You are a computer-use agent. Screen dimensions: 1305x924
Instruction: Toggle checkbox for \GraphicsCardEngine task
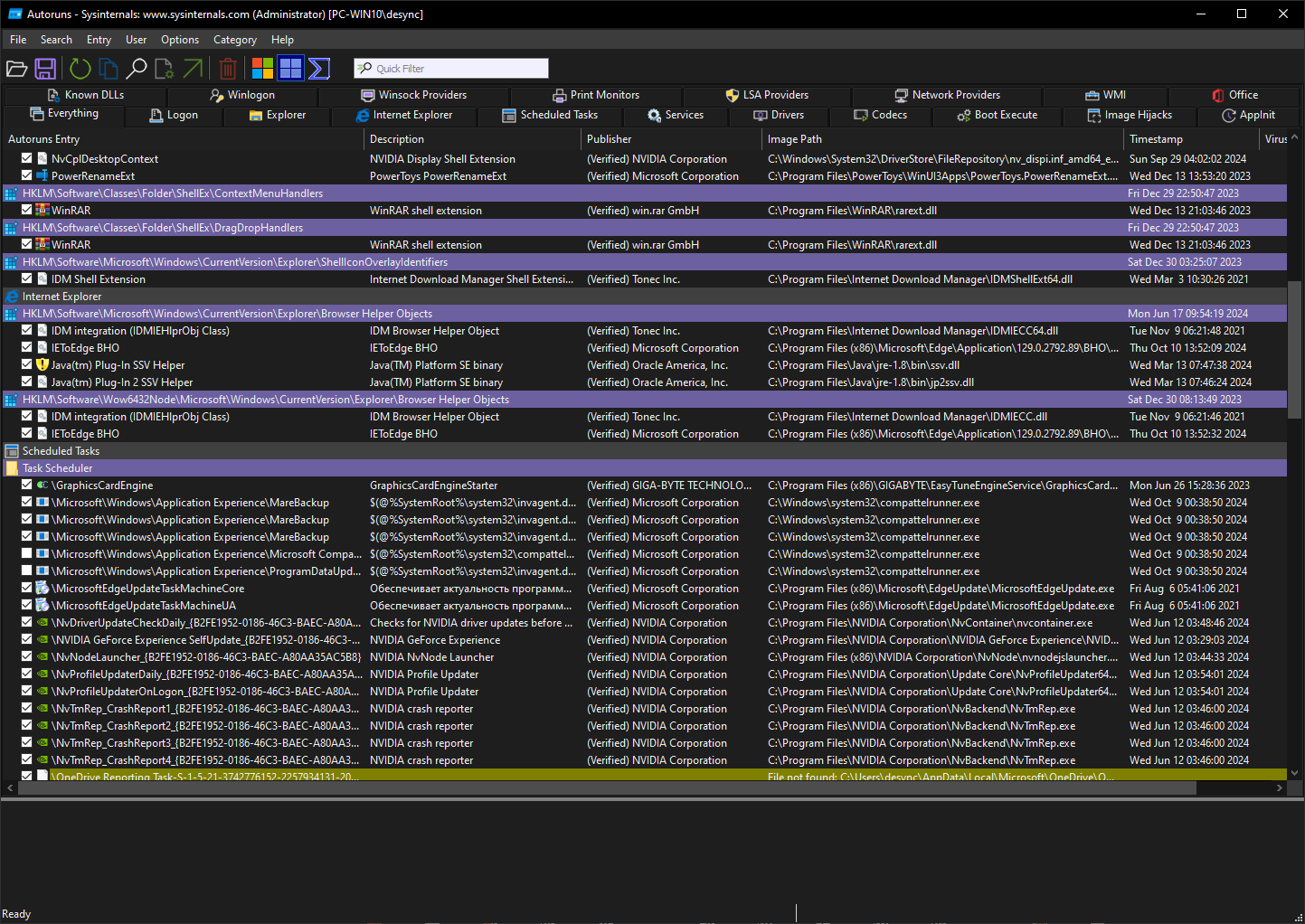[27, 485]
